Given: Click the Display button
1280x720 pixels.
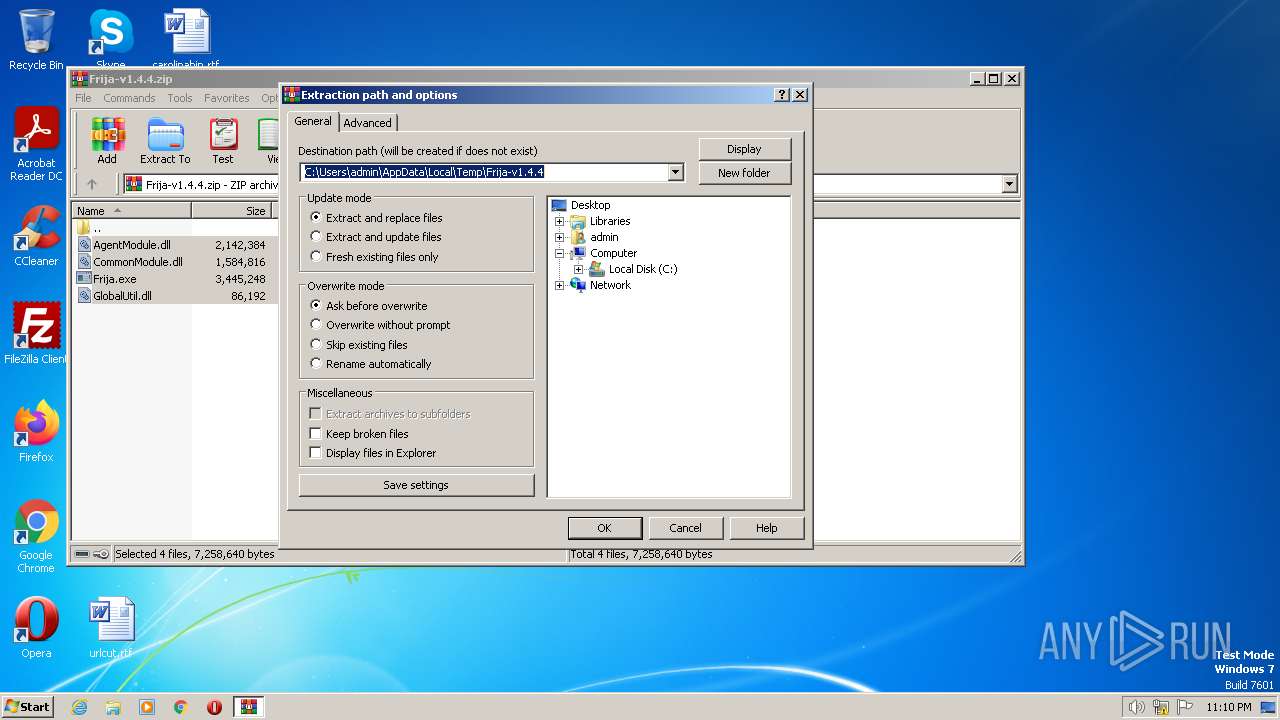Looking at the screenshot, I should 744,149.
